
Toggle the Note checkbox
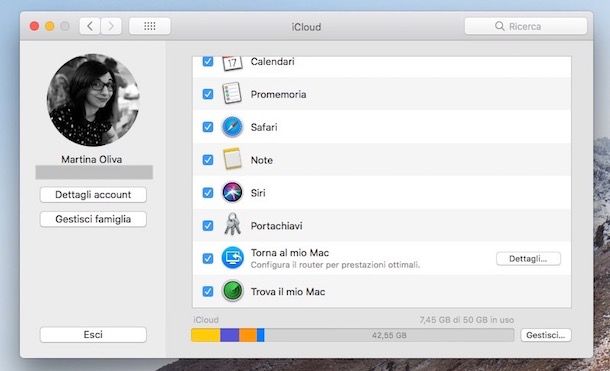tap(208, 160)
